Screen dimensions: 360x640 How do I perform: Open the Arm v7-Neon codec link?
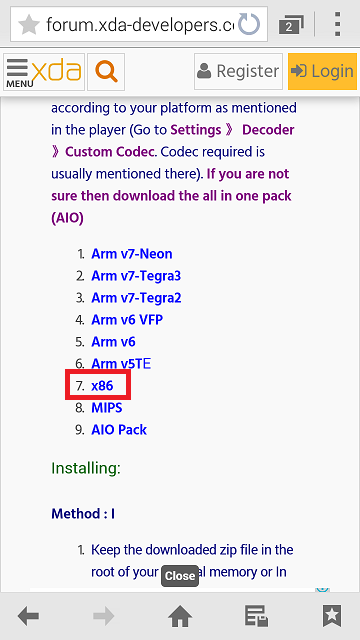[132, 254]
